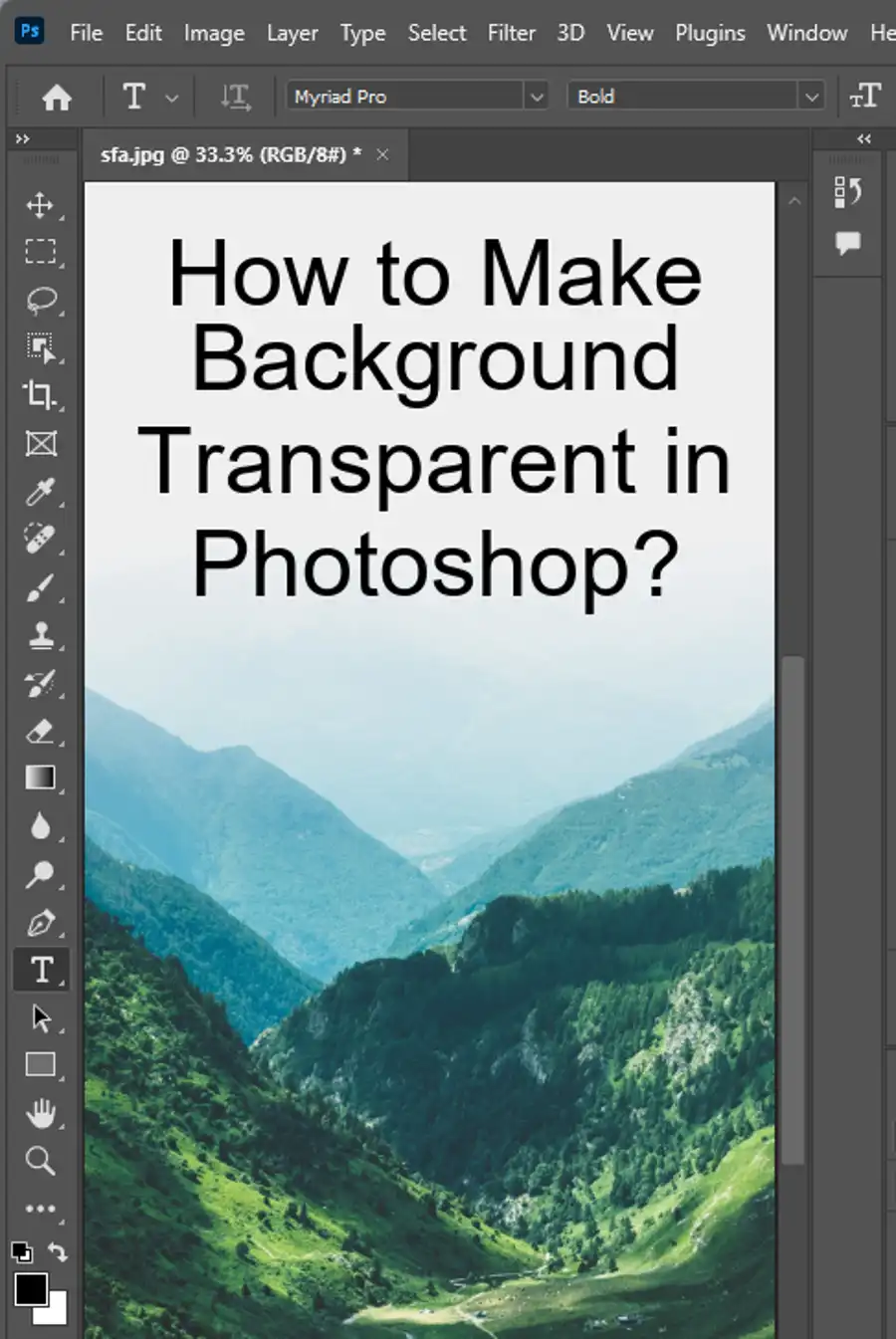The height and width of the screenshot is (1339, 896).
Task: Select the Zoom tool
Action: (40, 1160)
